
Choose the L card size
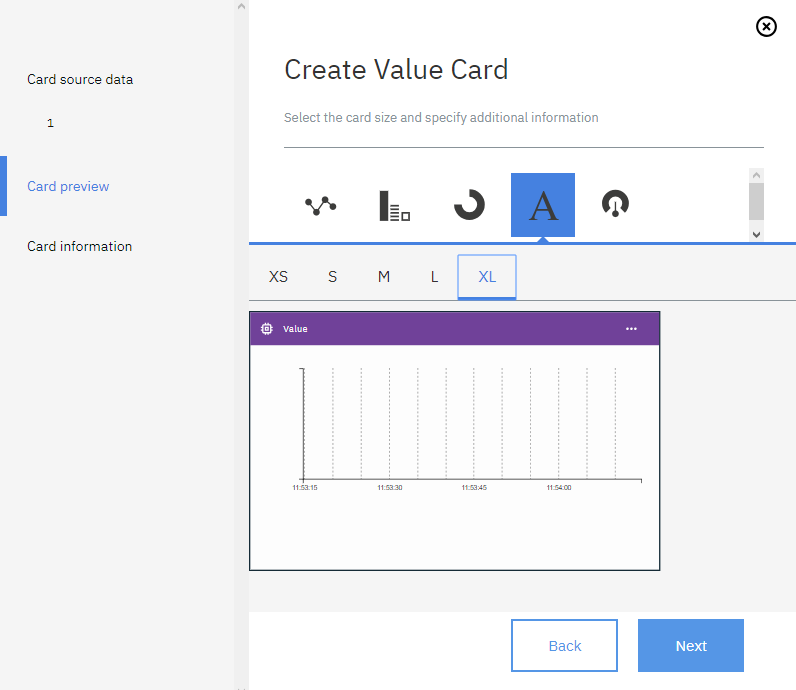(x=434, y=277)
